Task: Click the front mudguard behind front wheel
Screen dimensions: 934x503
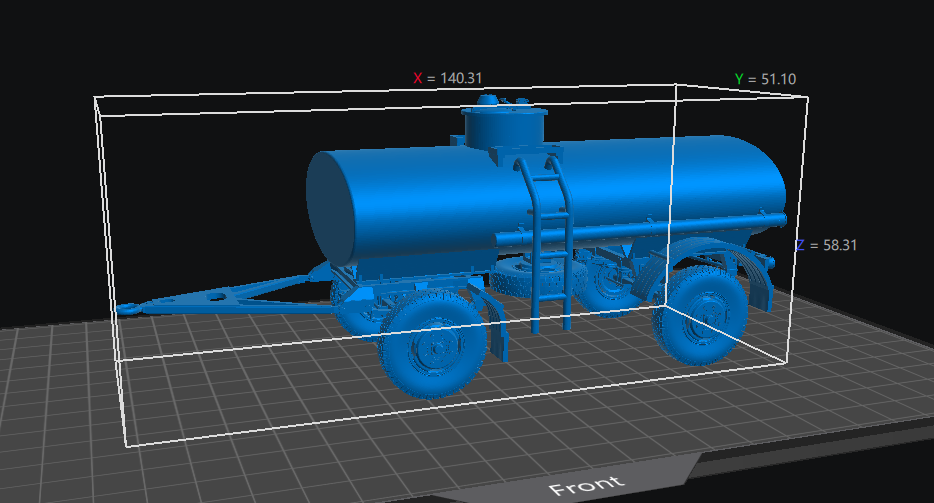Action: tap(494, 322)
